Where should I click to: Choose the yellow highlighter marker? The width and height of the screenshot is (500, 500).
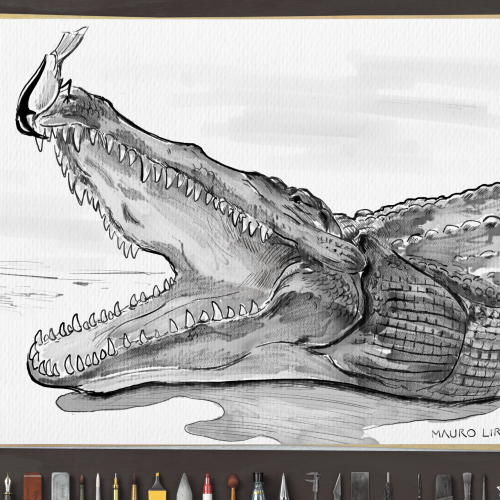click(157, 486)
